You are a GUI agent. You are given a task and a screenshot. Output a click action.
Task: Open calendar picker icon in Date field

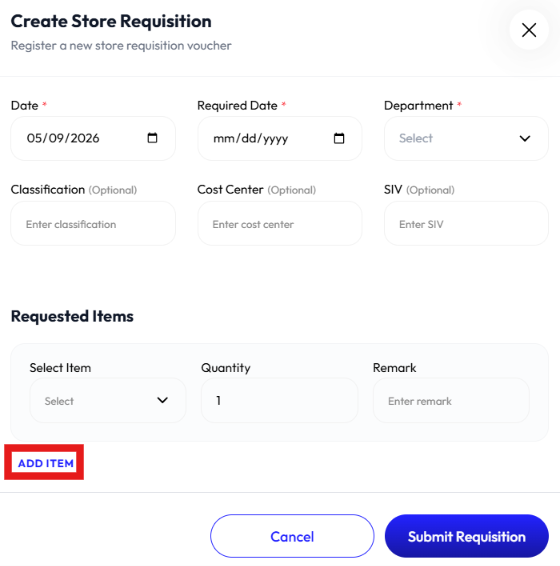pos(152,138)
